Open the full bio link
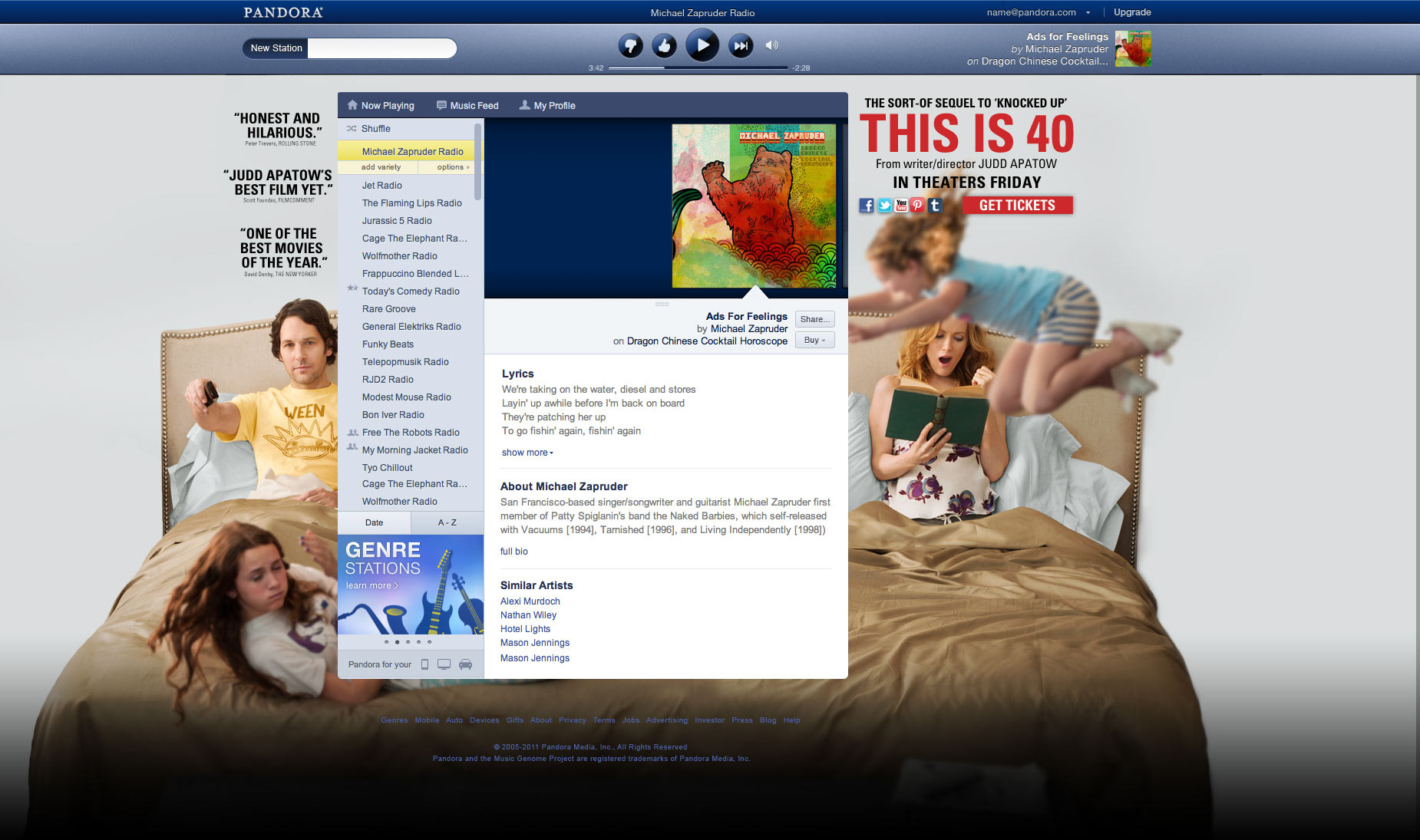The image size is (1420, 840). (514, 552)
